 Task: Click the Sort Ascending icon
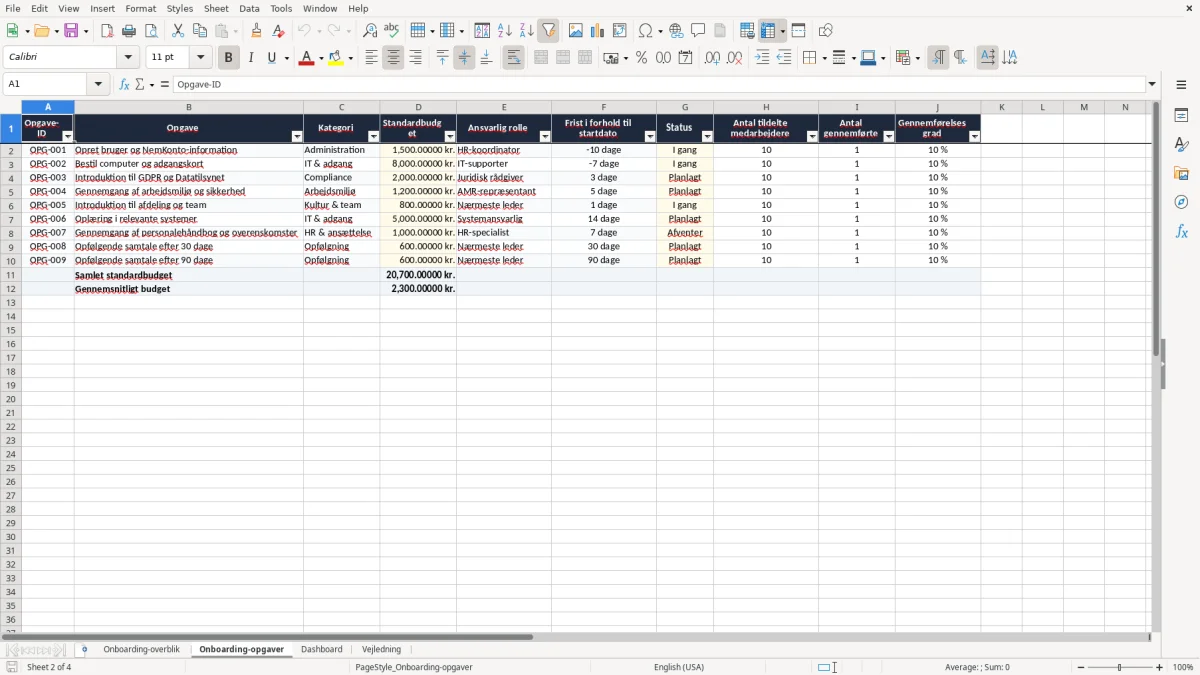(x=504, y=31)
